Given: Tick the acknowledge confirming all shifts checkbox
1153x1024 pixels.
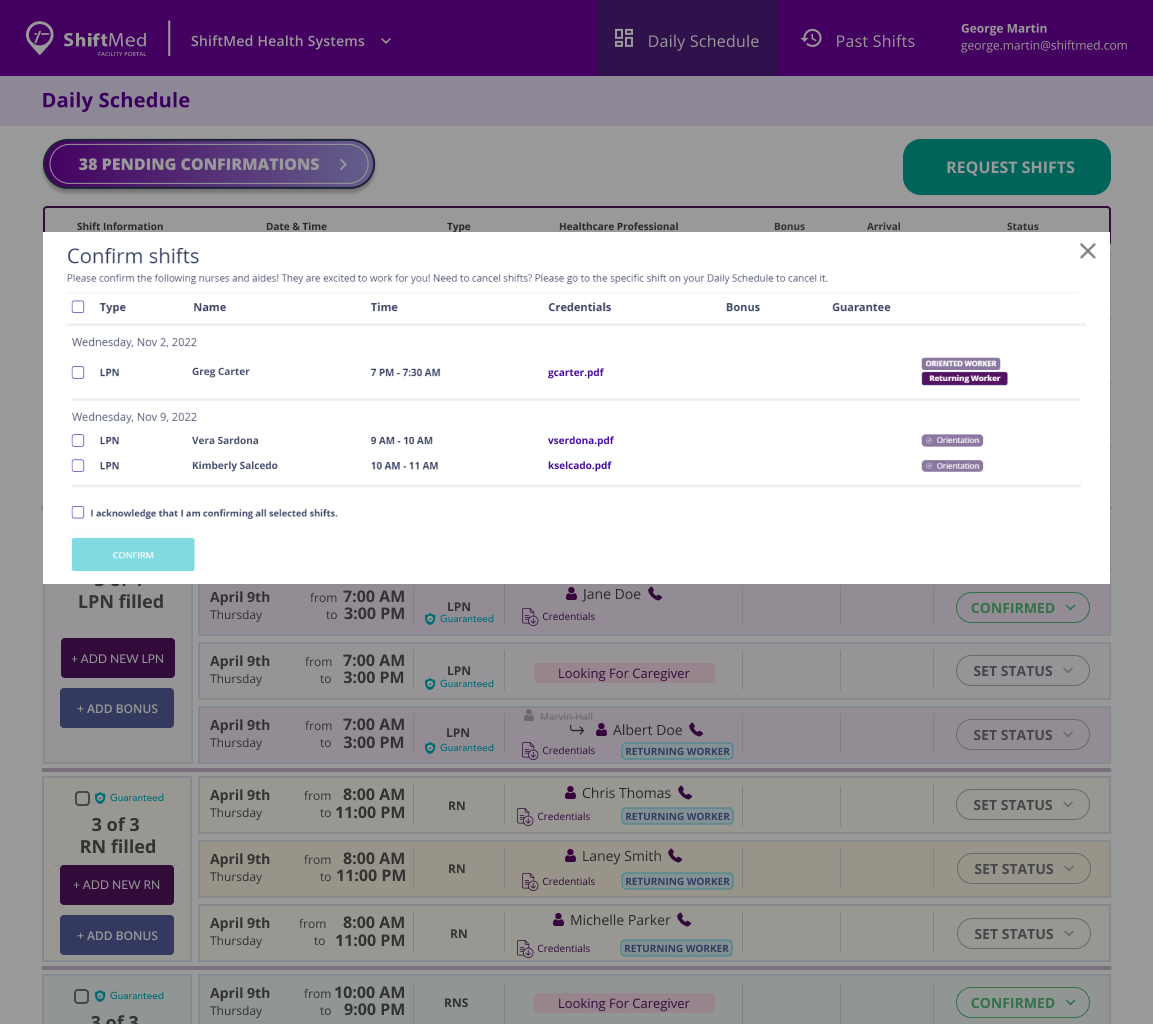Looking at the screenshot, I should click(78, 513).
